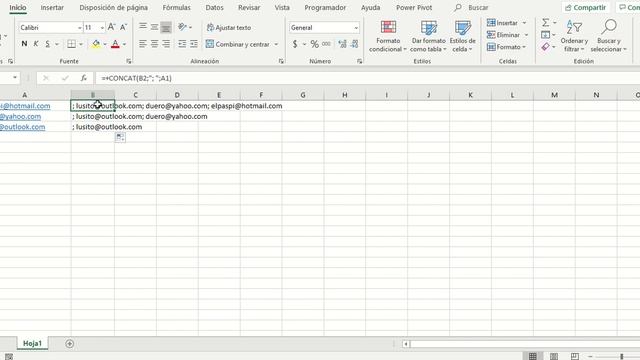Toggle Normal view in status bar

(x=533, y=356)
